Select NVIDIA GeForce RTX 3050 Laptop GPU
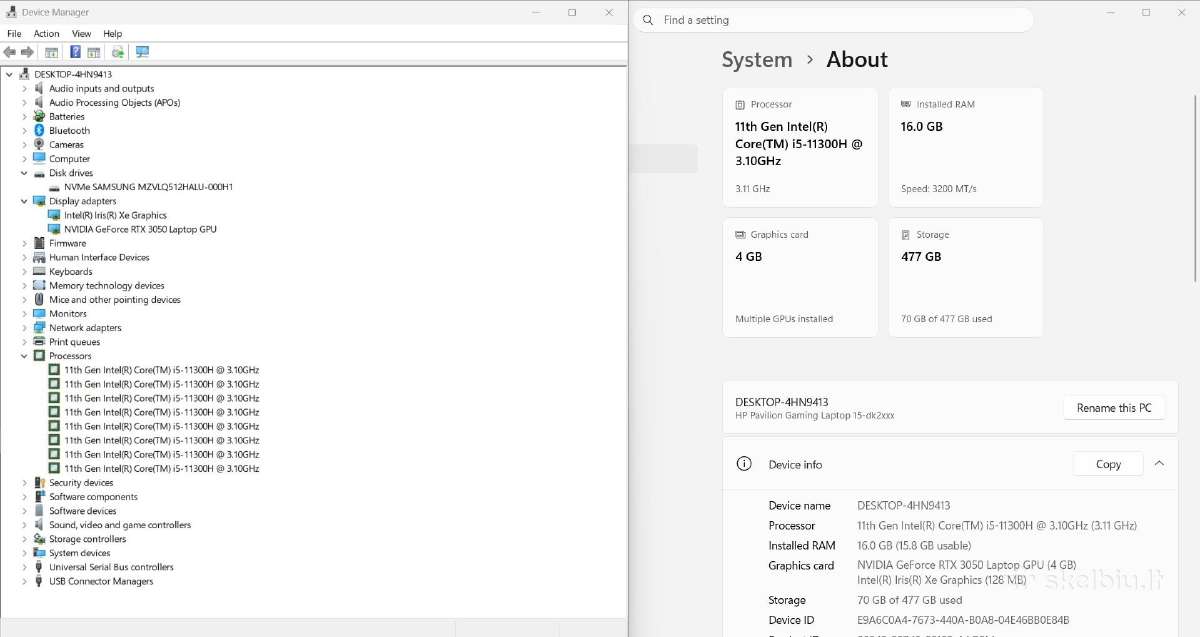Viewport: 1200px width, 637px height. (140, 229)
